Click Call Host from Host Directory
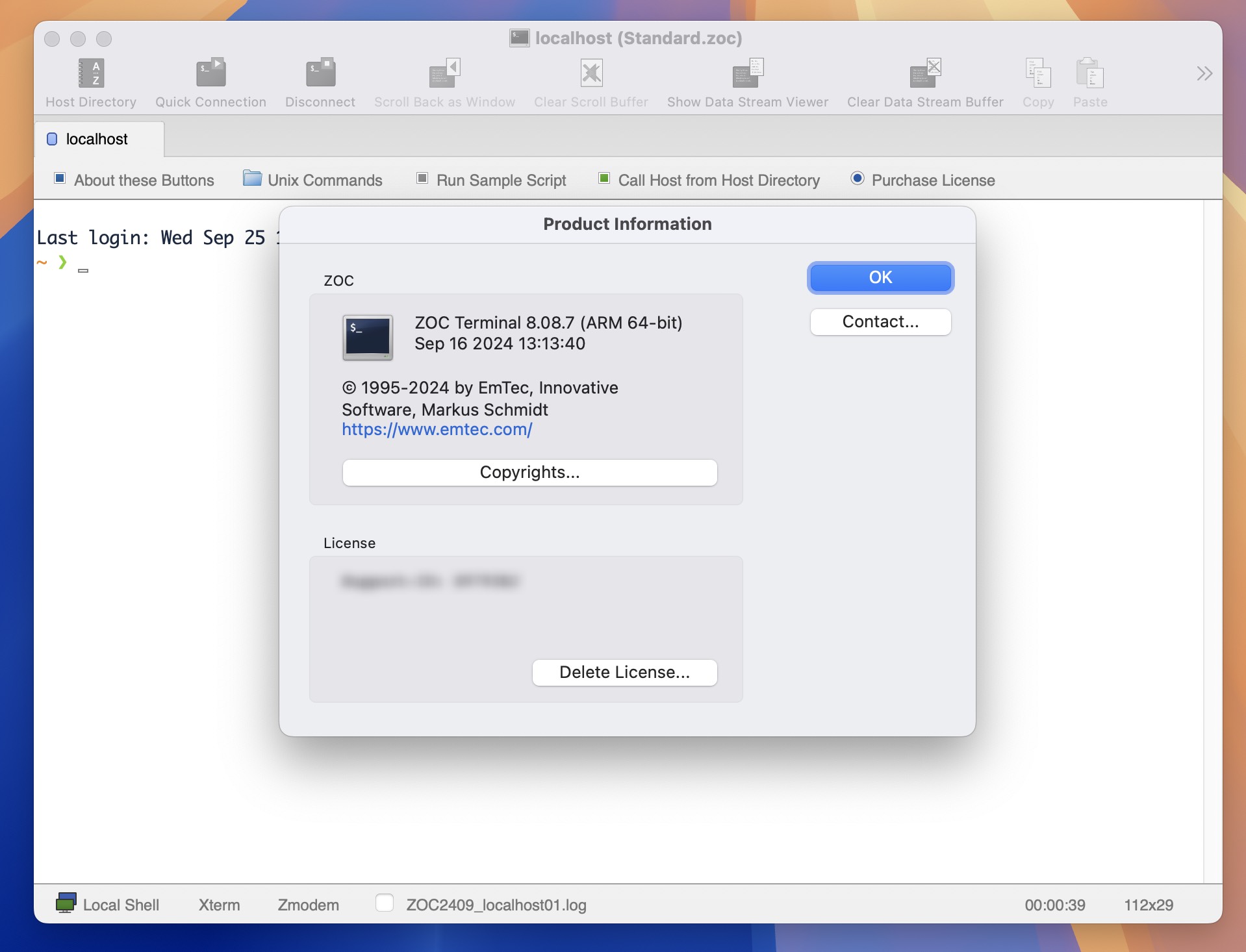Viewport: 1246px width, 952px height. 709,180
